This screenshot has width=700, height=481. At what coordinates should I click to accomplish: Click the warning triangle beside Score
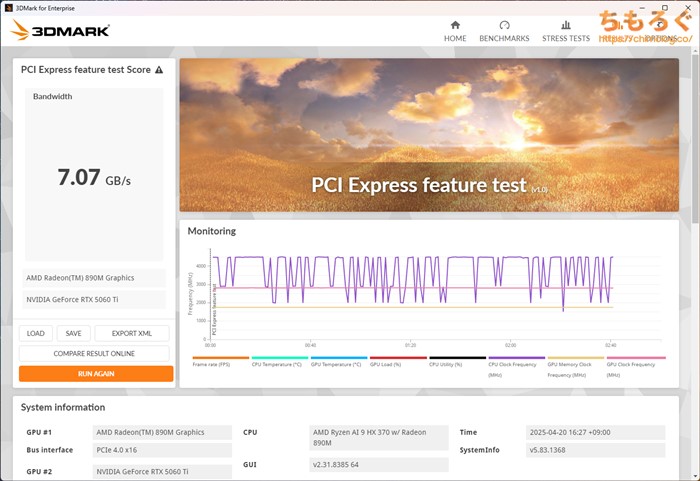click(159, 70)
